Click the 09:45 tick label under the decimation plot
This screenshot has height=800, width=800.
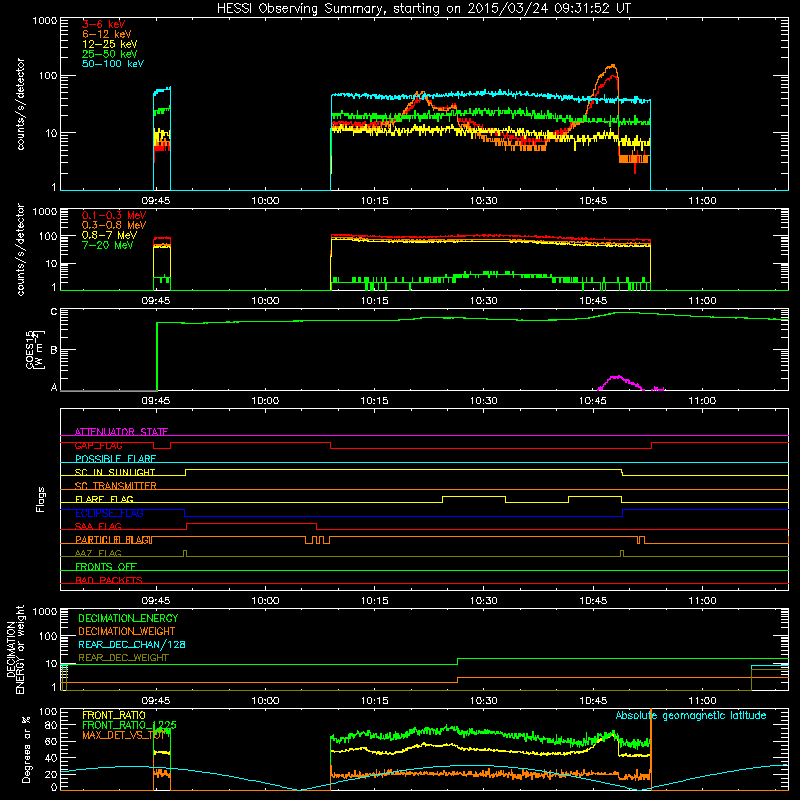pos(156,701)
